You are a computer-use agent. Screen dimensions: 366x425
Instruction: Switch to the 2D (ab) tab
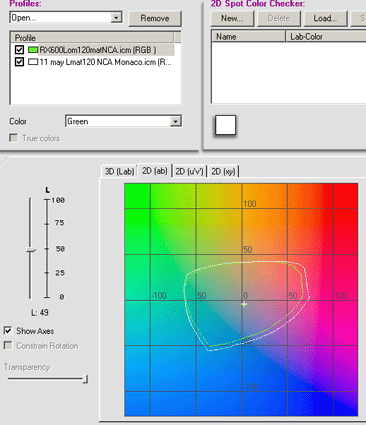point(155,171)
